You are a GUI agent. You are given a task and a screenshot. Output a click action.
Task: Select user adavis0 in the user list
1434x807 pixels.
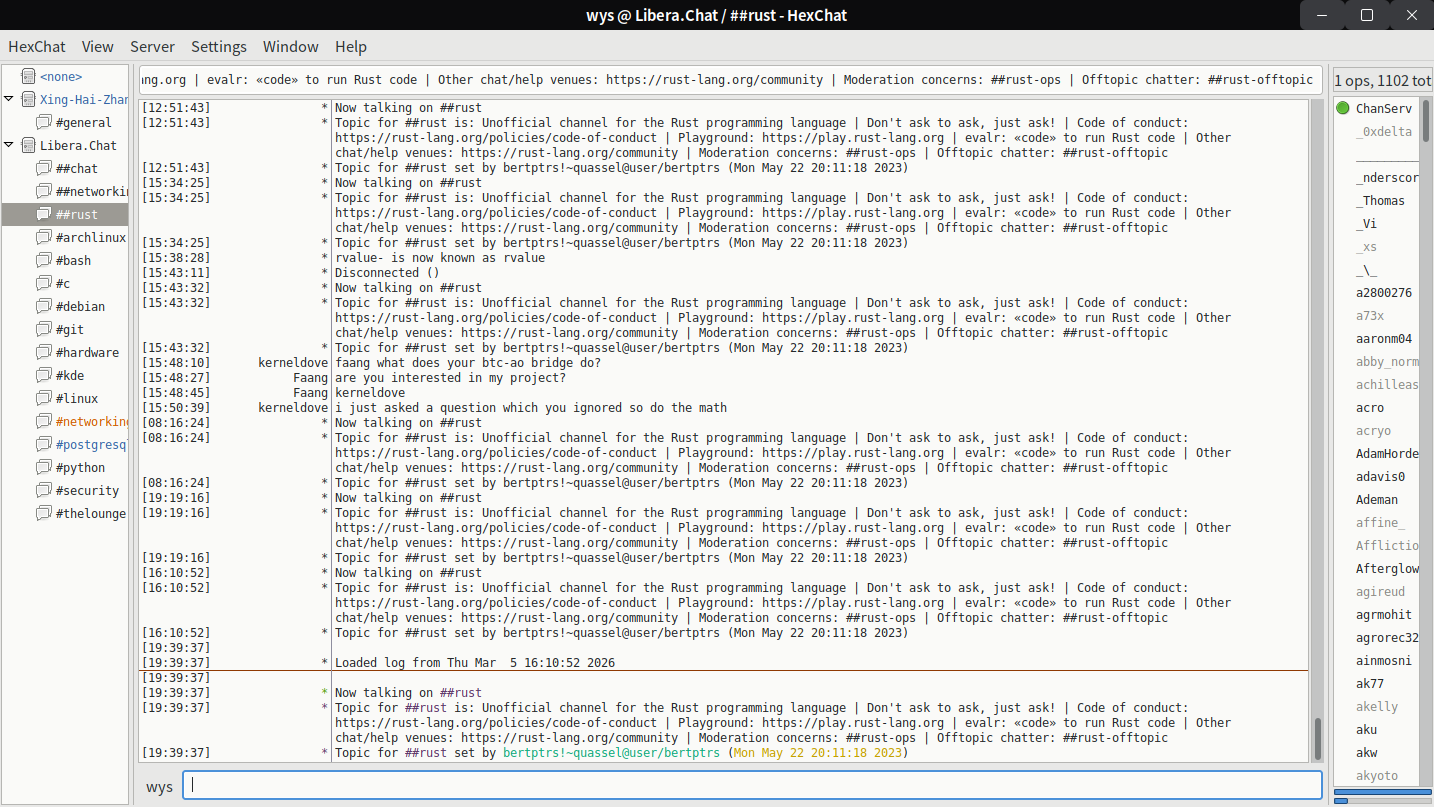1380,476
